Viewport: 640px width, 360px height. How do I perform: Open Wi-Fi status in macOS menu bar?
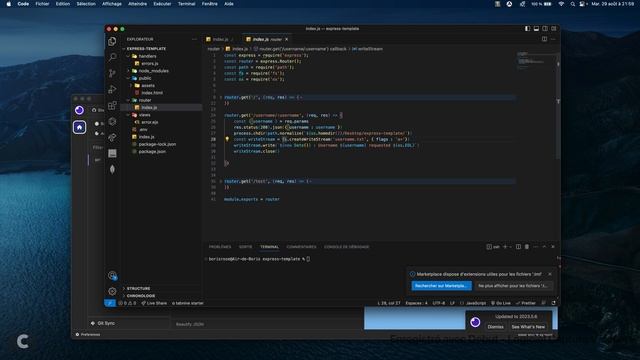click(561, 4)
